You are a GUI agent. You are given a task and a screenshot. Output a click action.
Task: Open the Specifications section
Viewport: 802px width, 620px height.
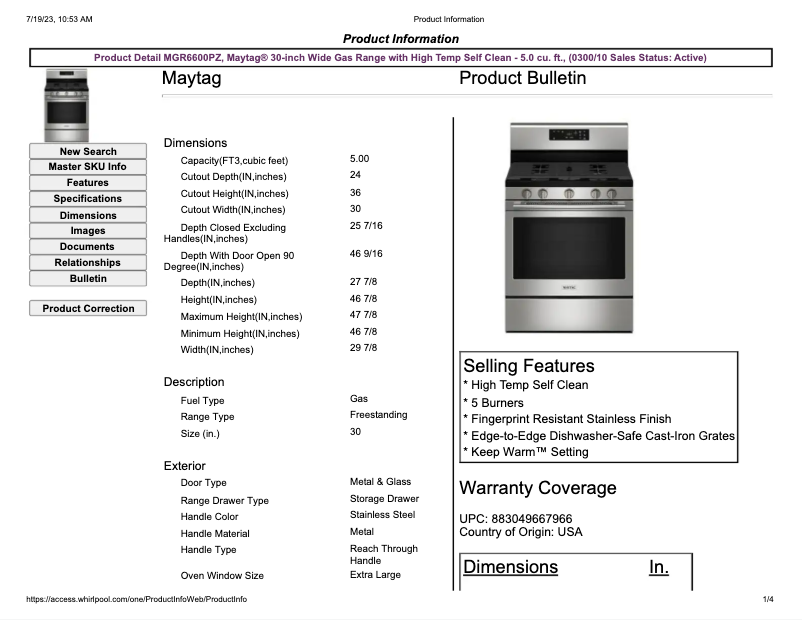point(87,199)
